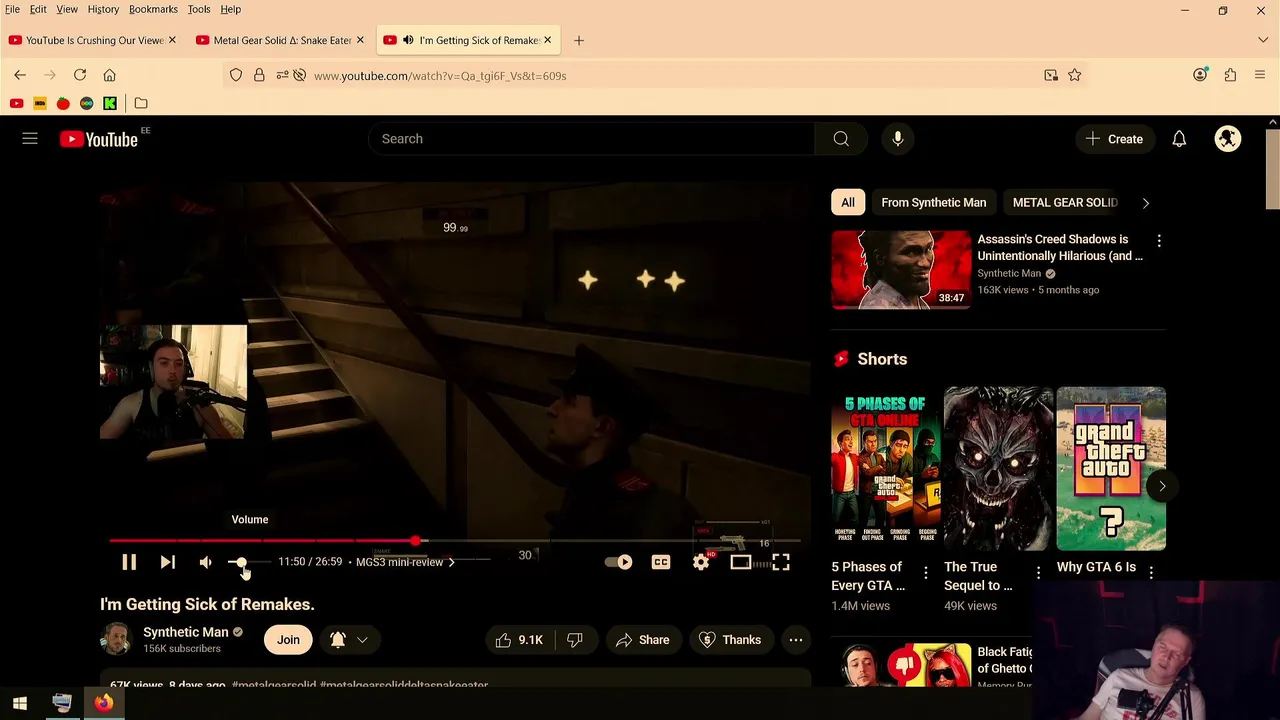The image size is (1280, 720).
Task: Open The True Sequel short thumbnail
Action: coord(998,469)
